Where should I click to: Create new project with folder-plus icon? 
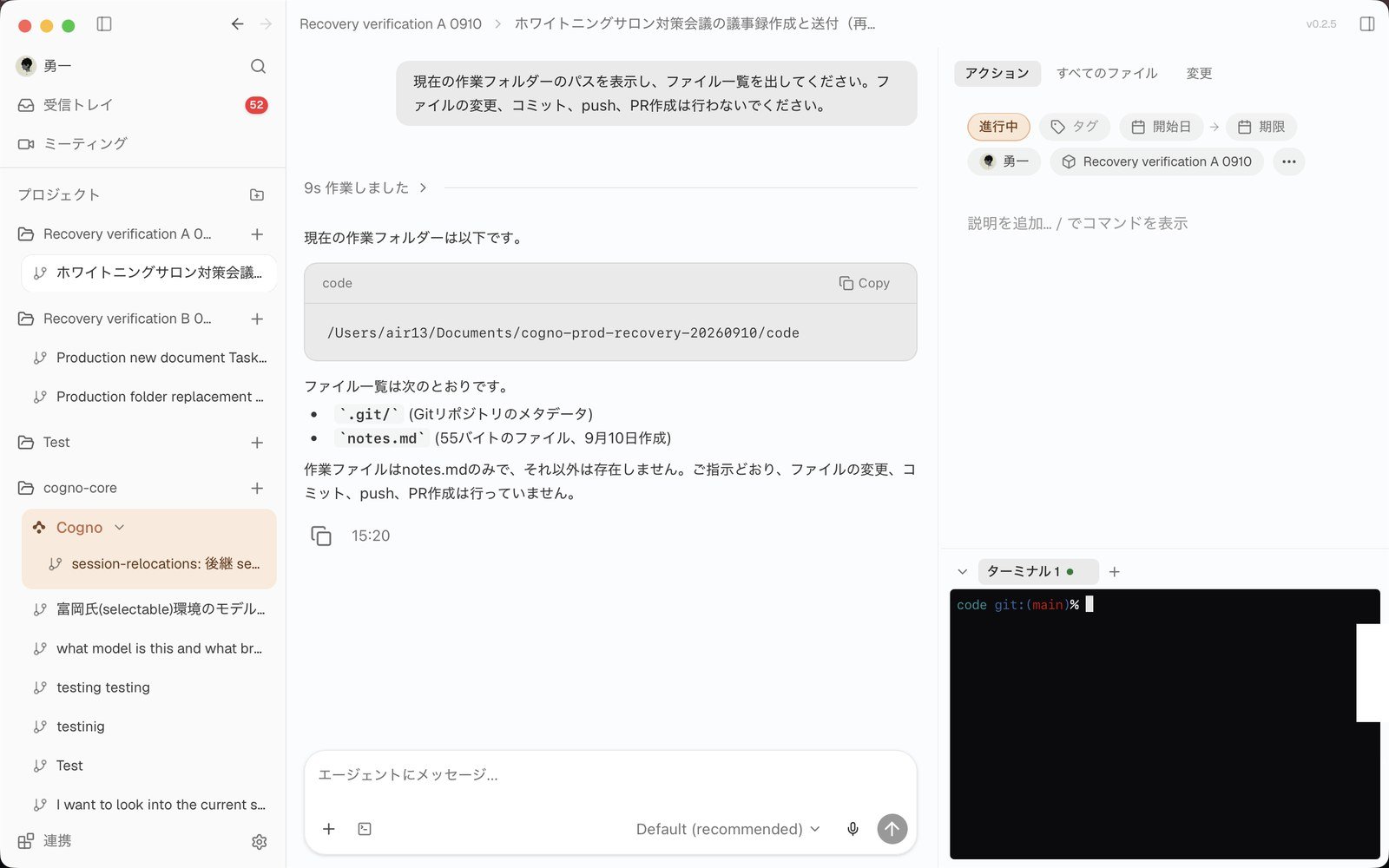tap(257, 195)
